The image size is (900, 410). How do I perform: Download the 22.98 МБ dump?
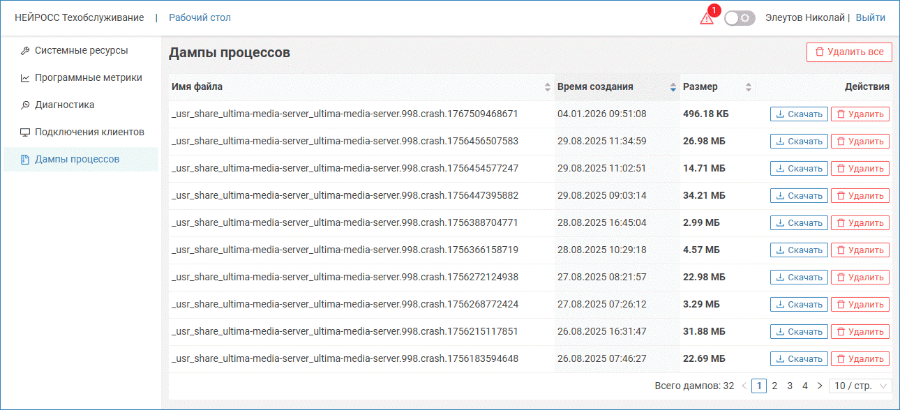(799, 277)
